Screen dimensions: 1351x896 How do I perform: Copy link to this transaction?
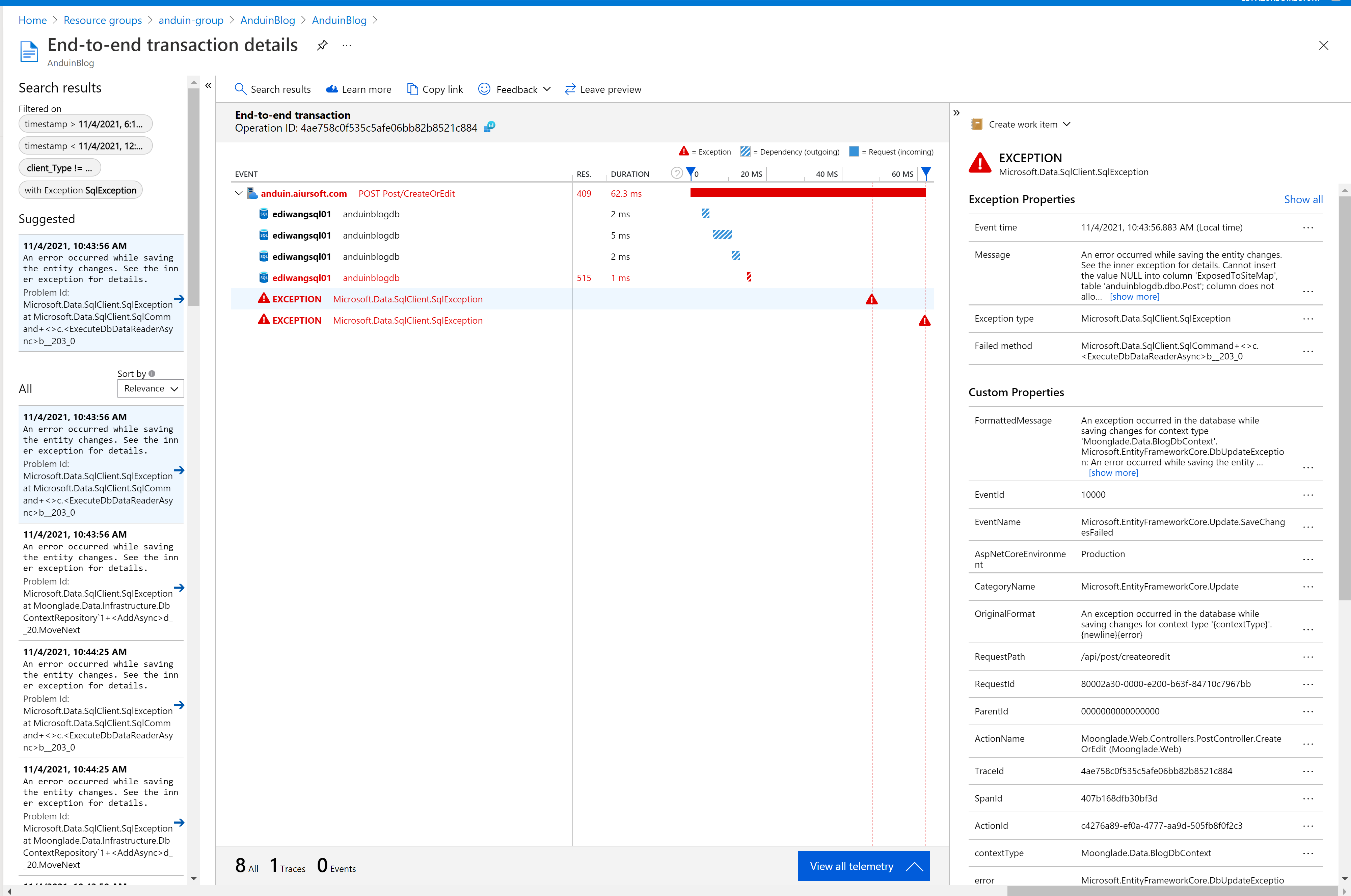(x=435, y=89)
